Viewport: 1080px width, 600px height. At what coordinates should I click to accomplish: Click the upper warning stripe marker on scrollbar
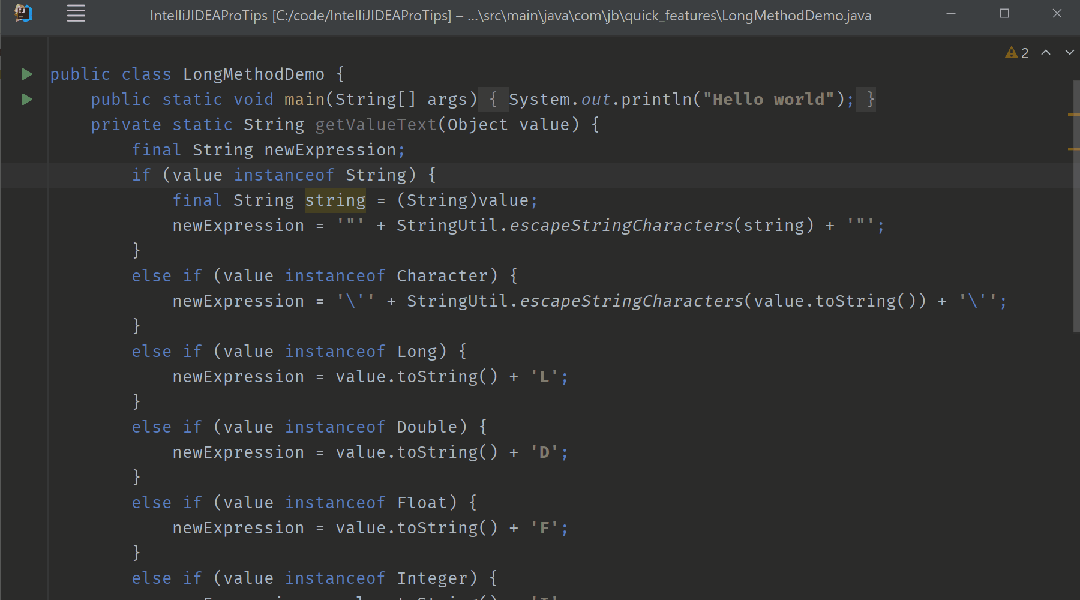point(1074,114)
